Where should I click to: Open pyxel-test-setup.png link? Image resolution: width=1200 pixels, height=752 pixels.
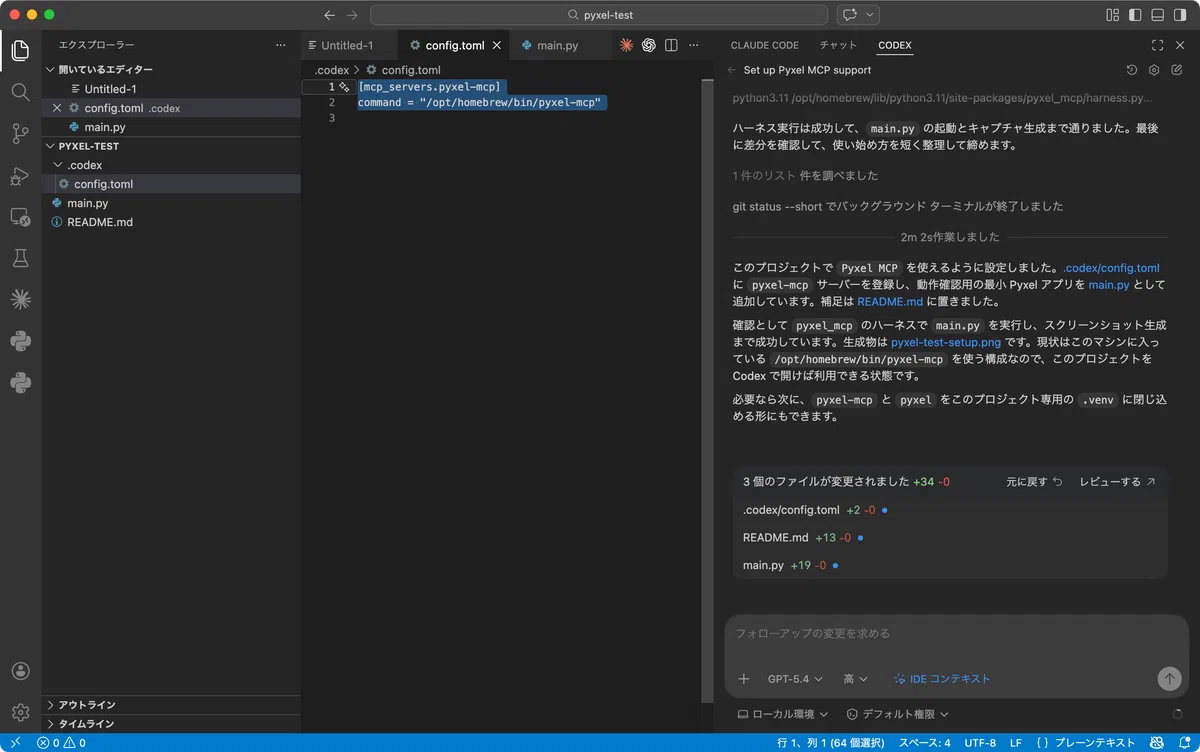point(946,342)
